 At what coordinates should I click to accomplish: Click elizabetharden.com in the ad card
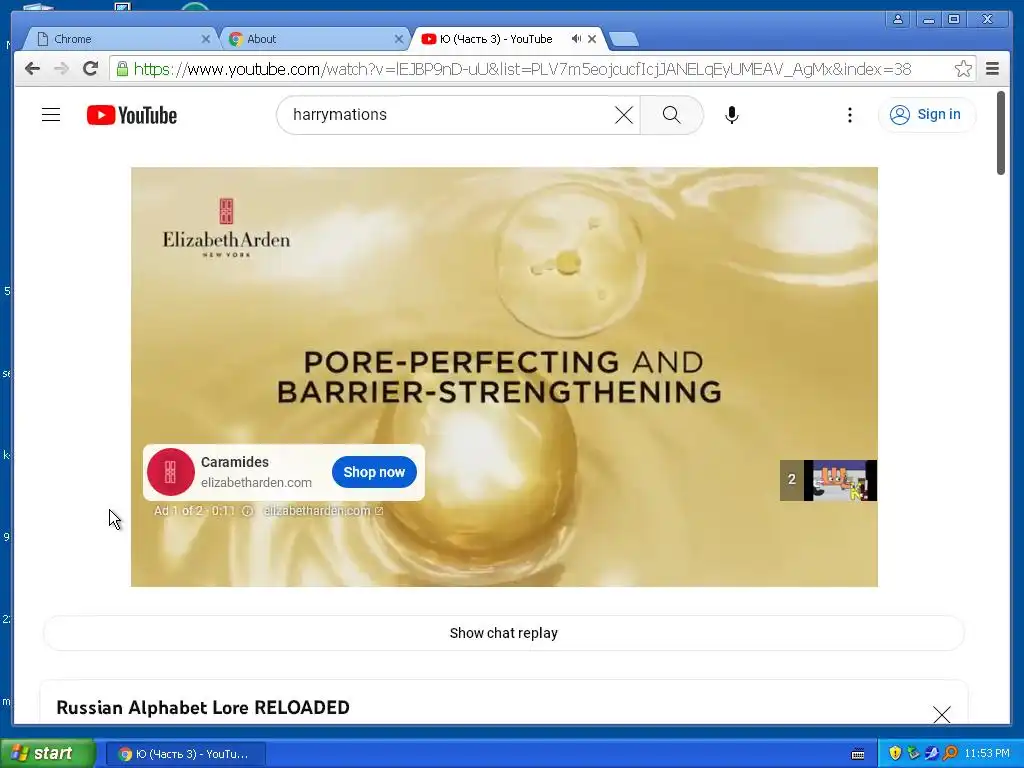[x=256, y=483]
